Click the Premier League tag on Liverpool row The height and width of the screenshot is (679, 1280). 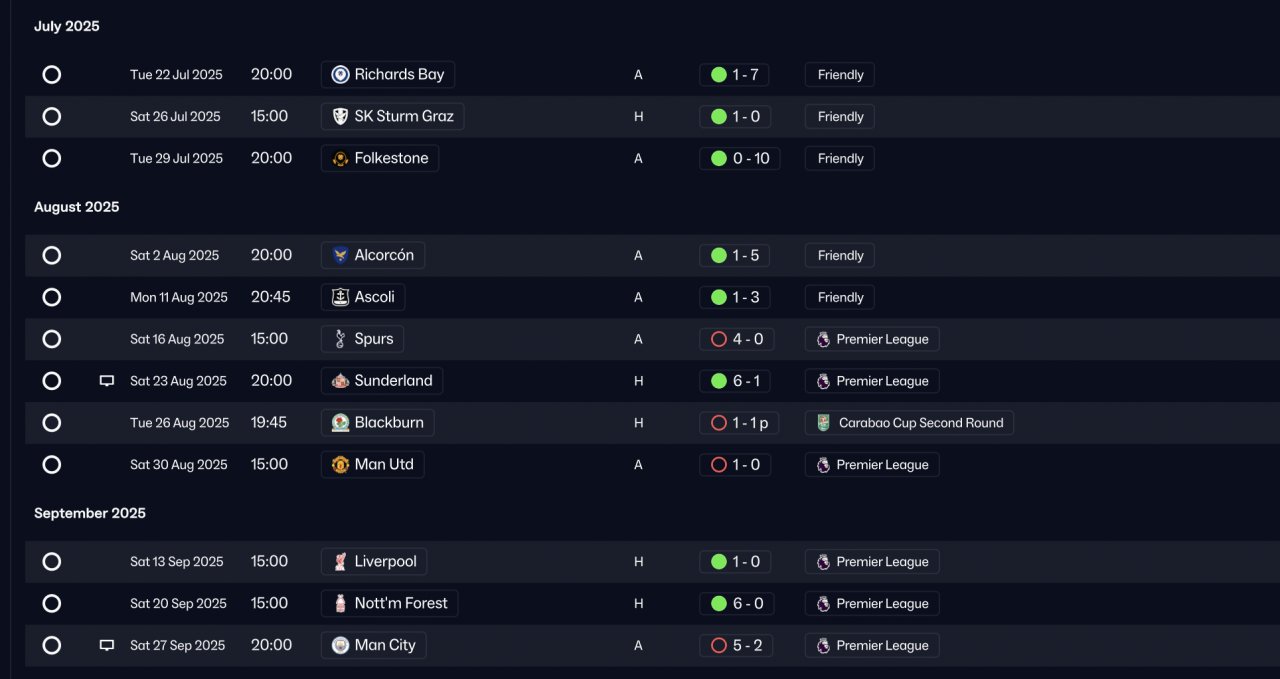coord(872,562)
